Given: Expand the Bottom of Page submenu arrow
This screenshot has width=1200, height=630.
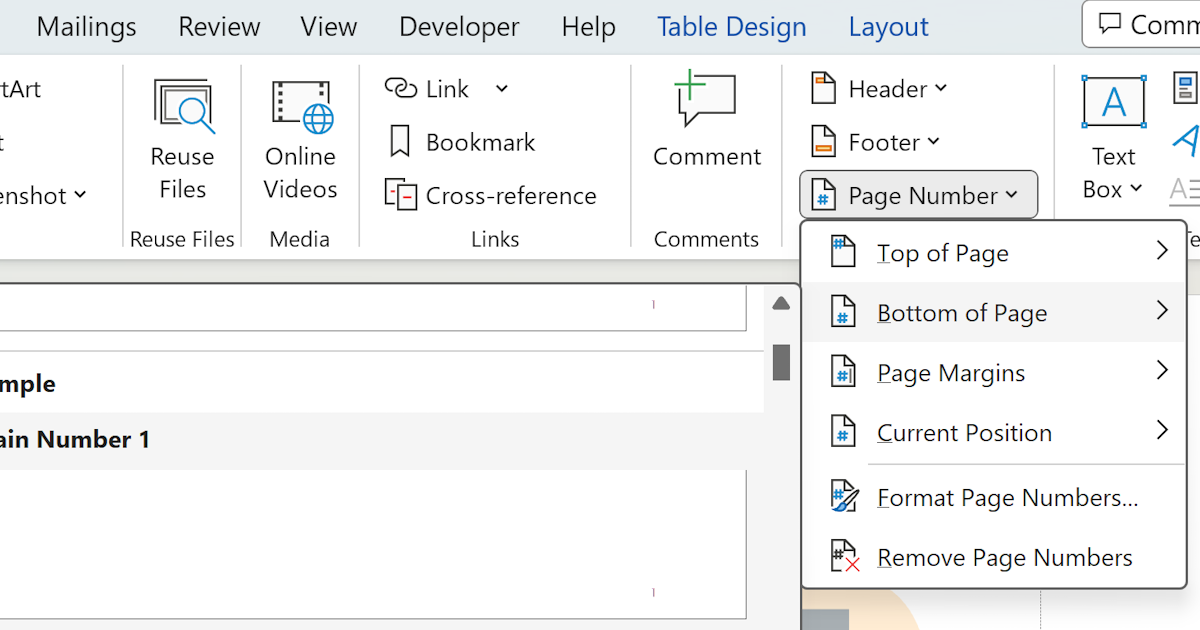Looking at the screenshot, I should coord(1162,311).
